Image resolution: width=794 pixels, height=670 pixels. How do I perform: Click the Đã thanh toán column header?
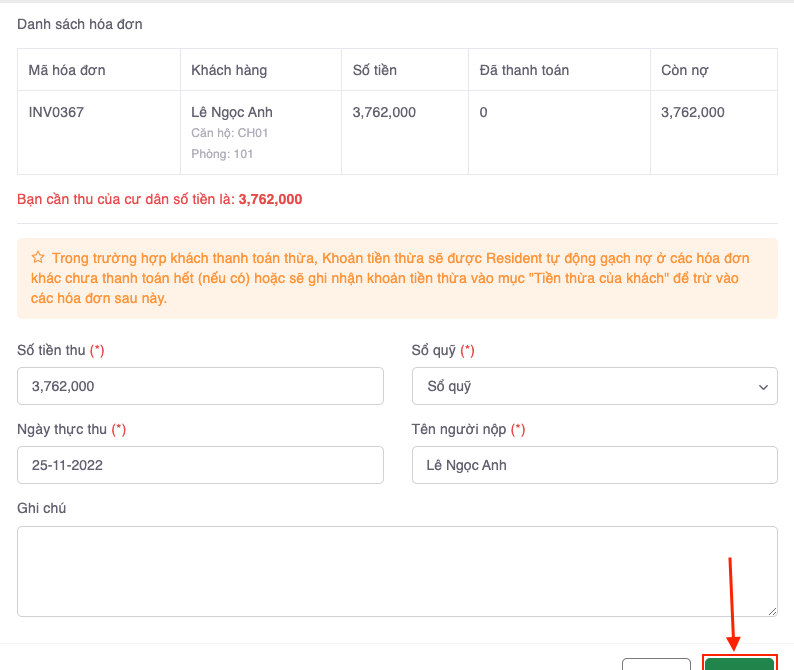524,70
